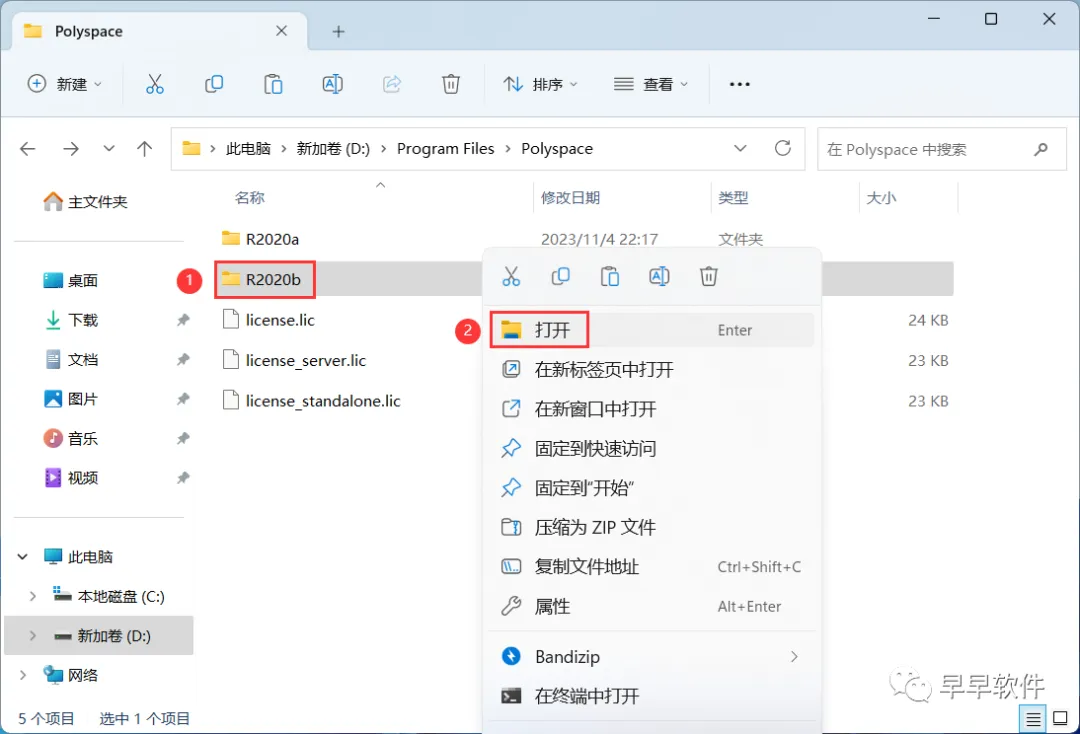This screenshot has height=734, width=1080.
Task: Expand the Bandizip submenu arrow
Action: (x=794, y=657)
